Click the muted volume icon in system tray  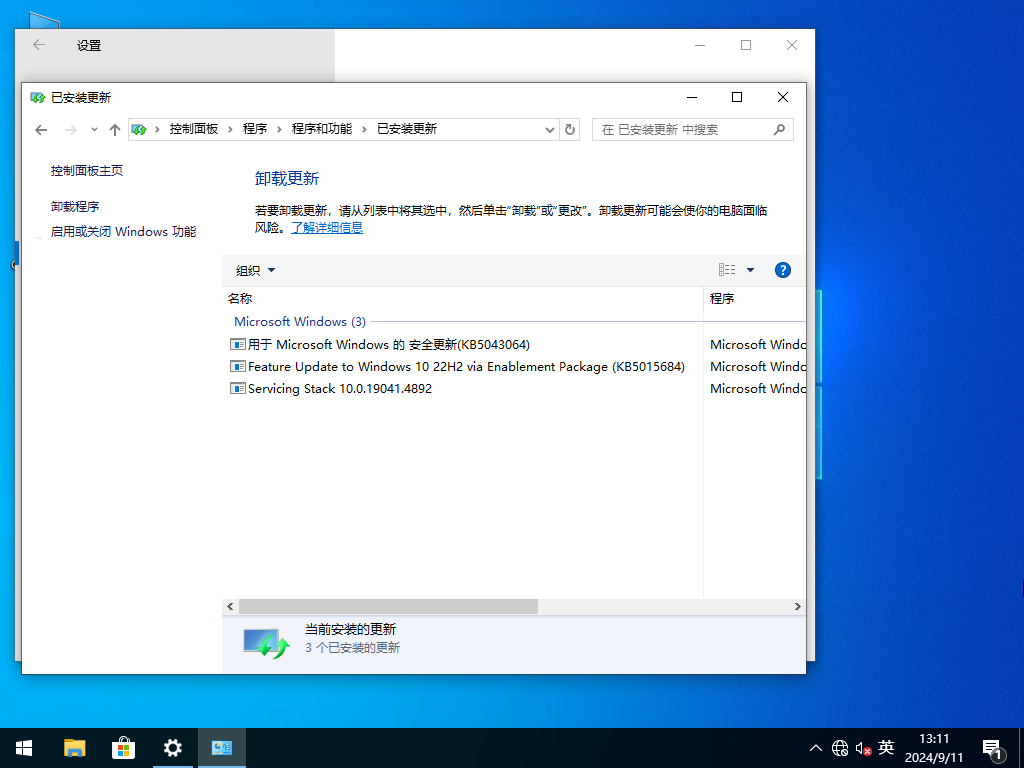[862, 747]
